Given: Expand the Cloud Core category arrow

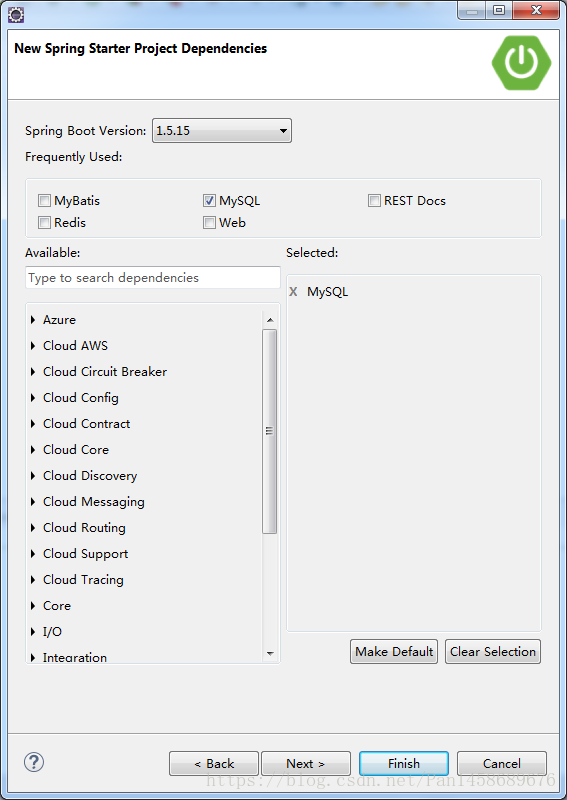Looking at the screenshot, I should pos(33,449).
